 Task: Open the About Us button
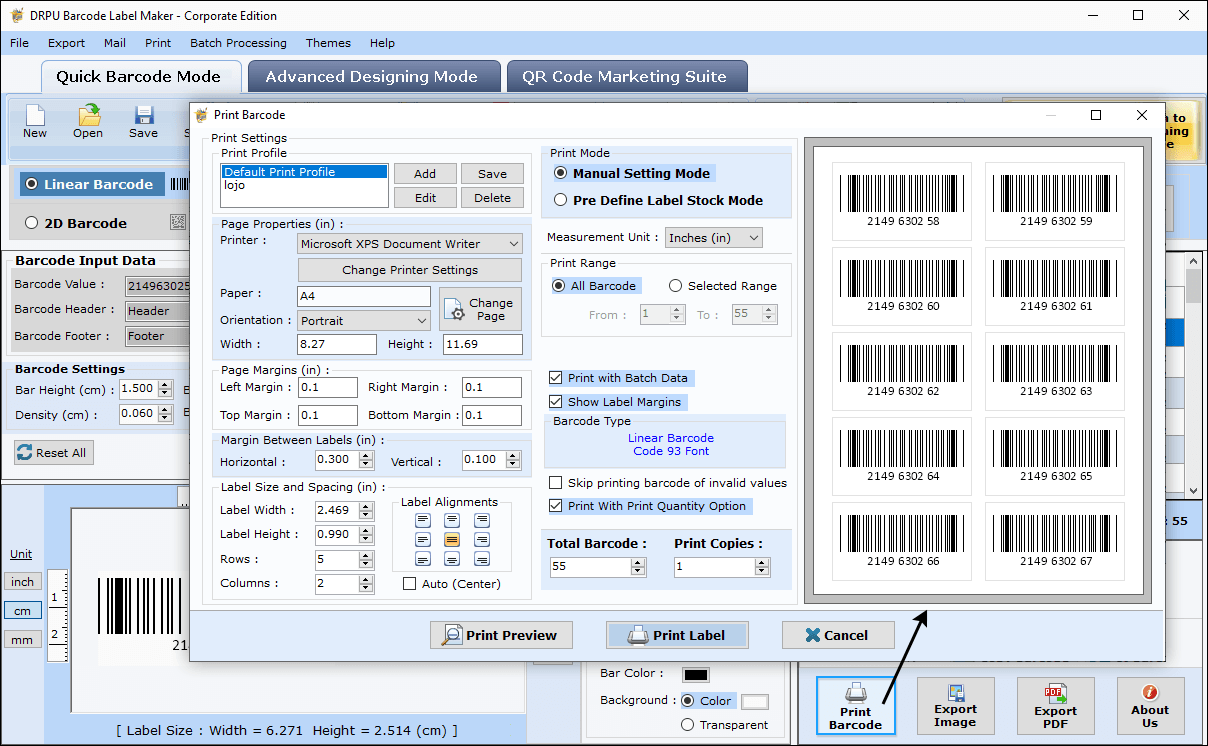point(1150,706)
